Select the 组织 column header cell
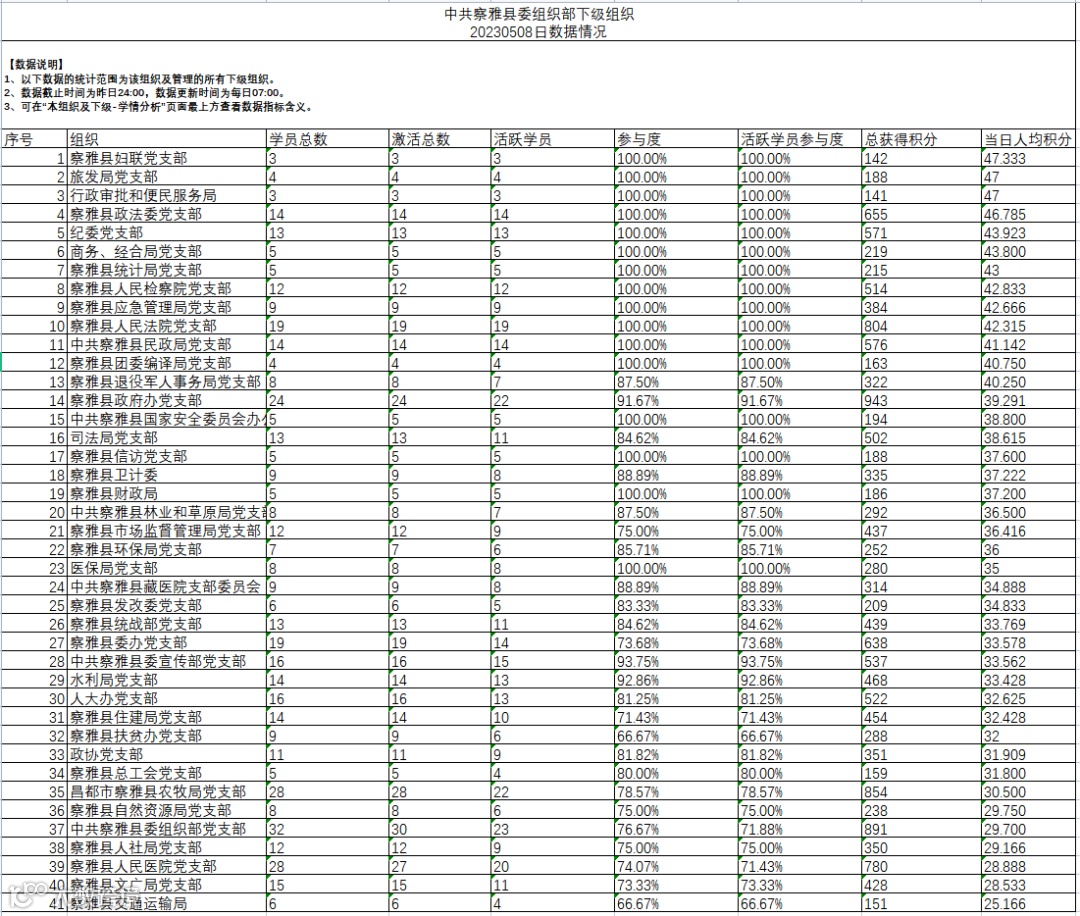1080x916 pixels. 167,139
